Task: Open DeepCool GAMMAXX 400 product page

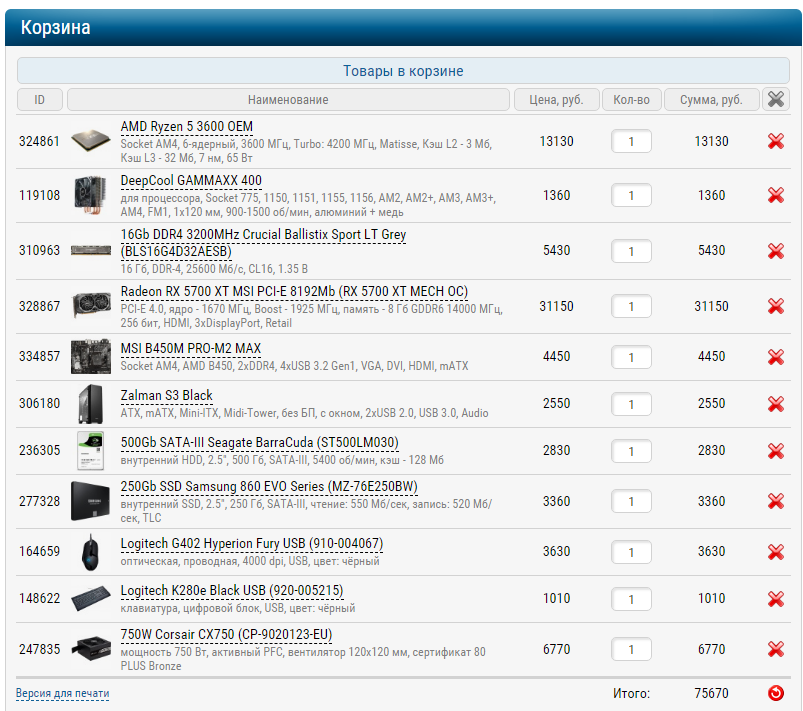Action: [191, 180]
